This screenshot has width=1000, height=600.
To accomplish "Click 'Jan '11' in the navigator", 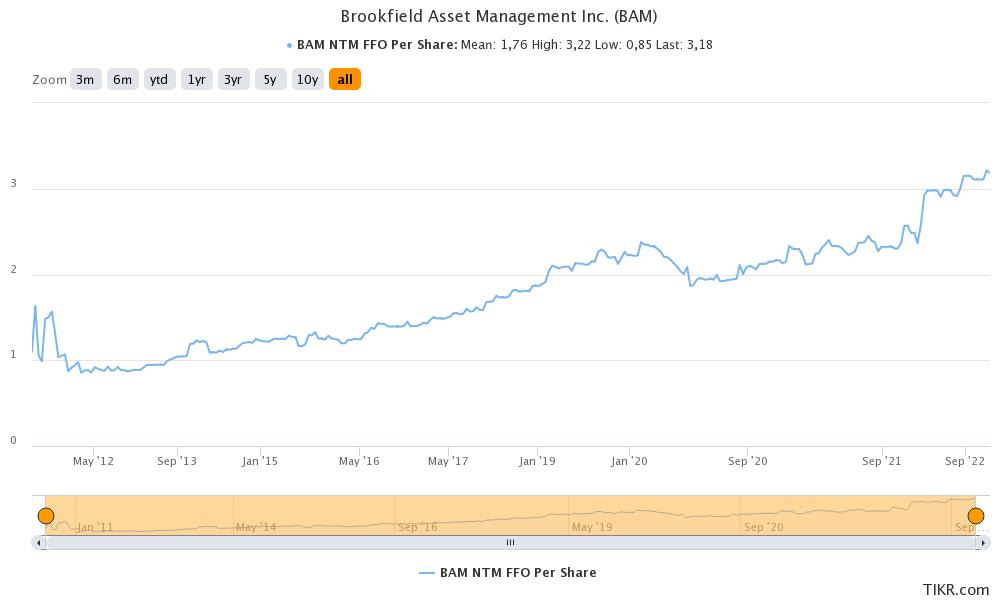I will coord(94,527).
